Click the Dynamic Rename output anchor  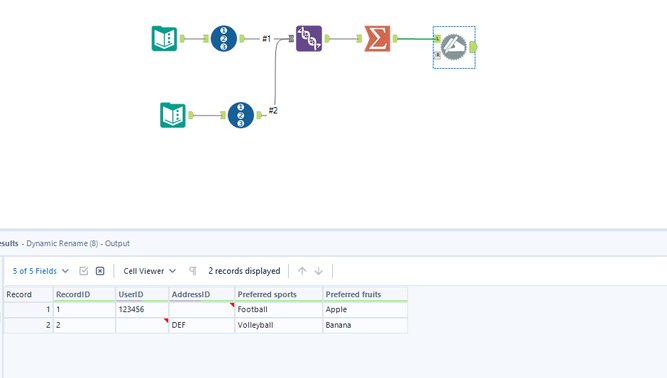pos(473,47)
